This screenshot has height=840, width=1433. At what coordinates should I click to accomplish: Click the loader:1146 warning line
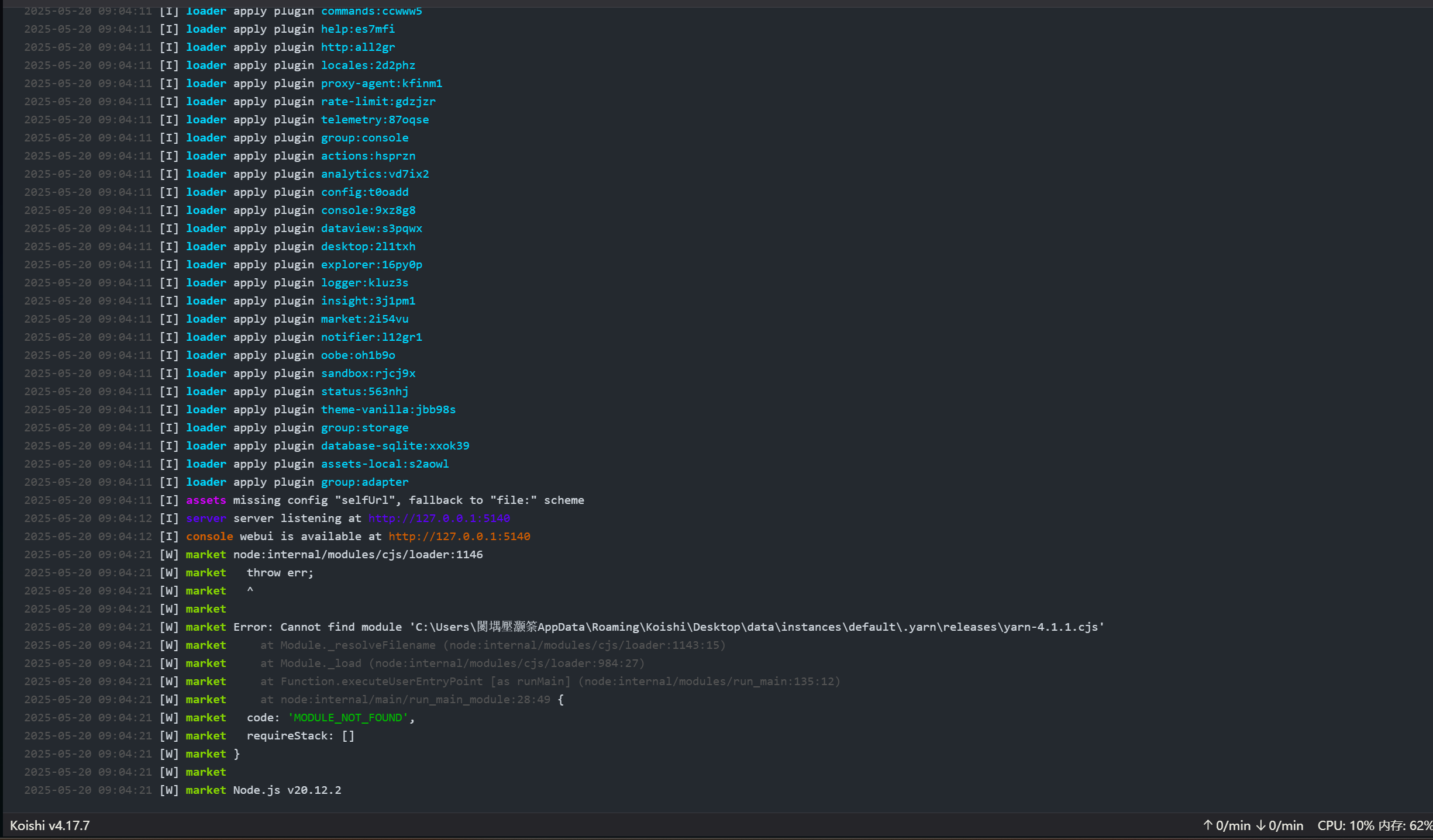pos(358,554)
